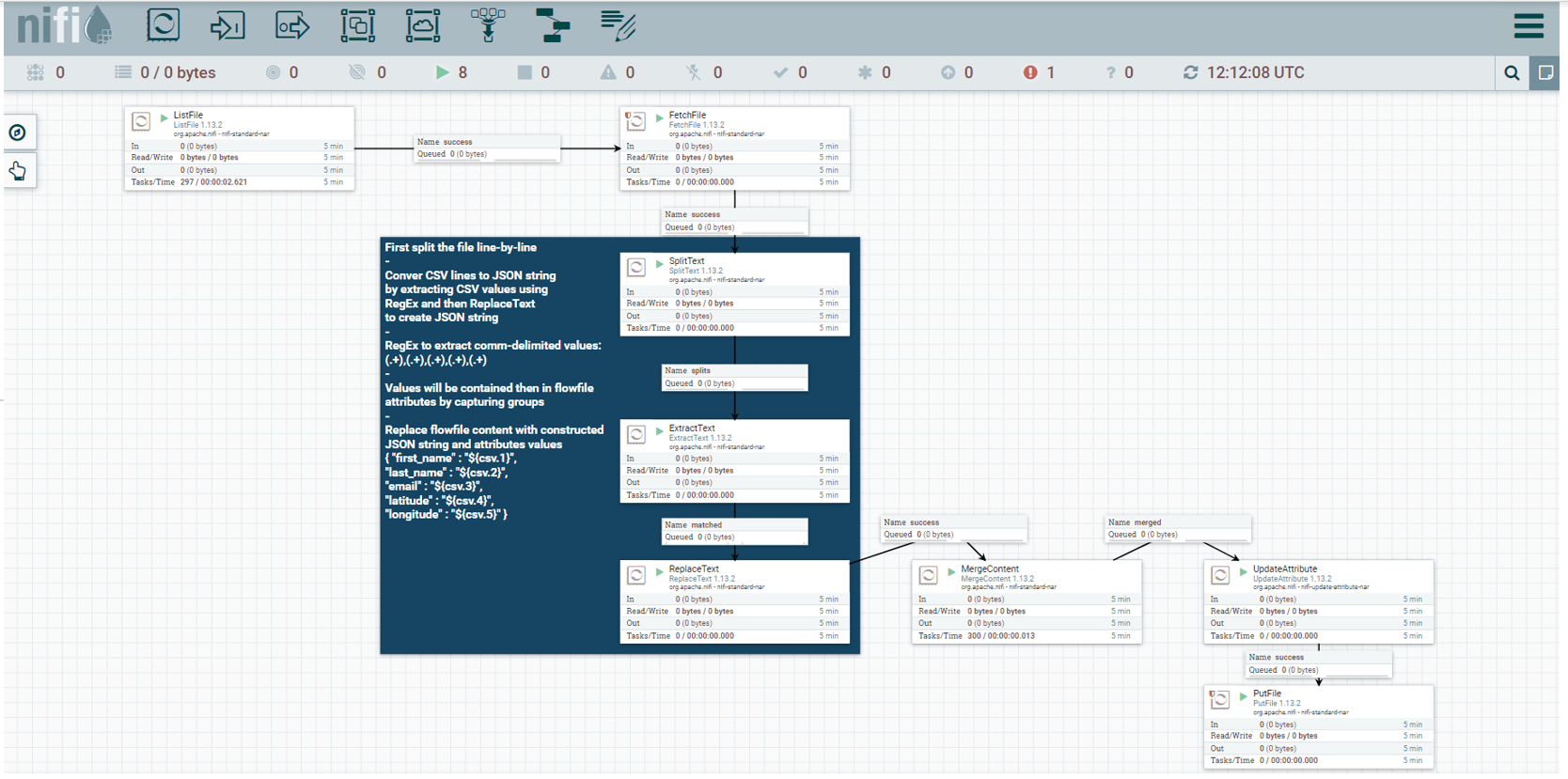Click the up-to-date checkmark status icon

pyautogui.click(x=780, y=72)
